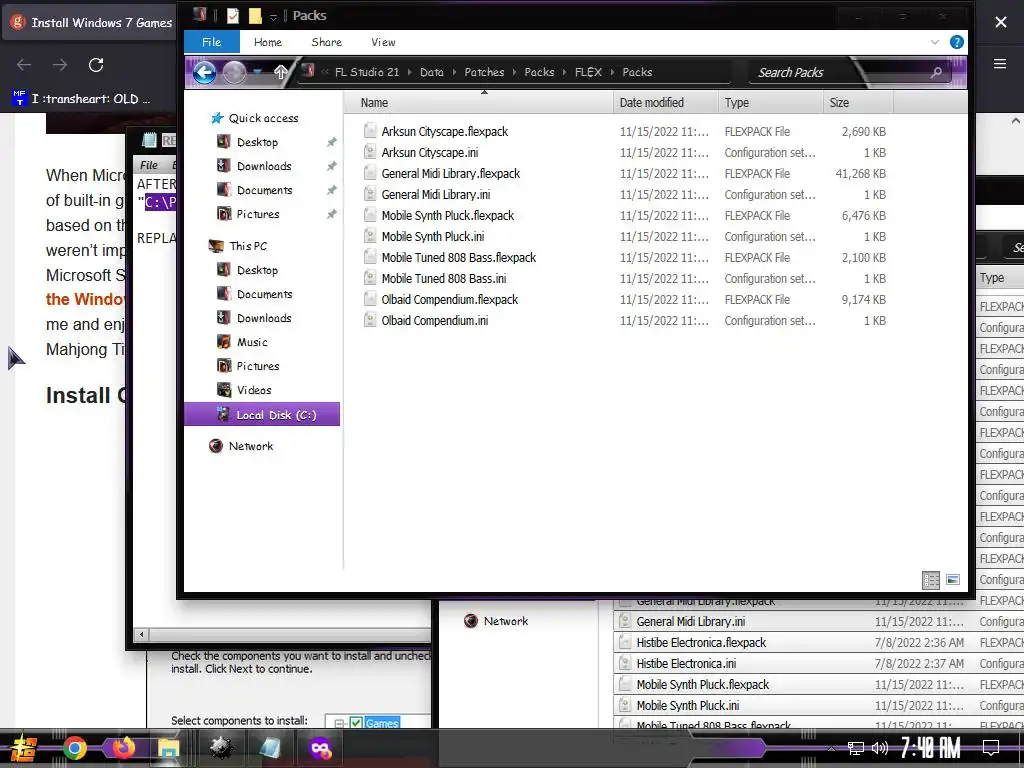Open Pictures under Quick access
Viewport: 1024px width, 768px height.
(x=257, y=214)
